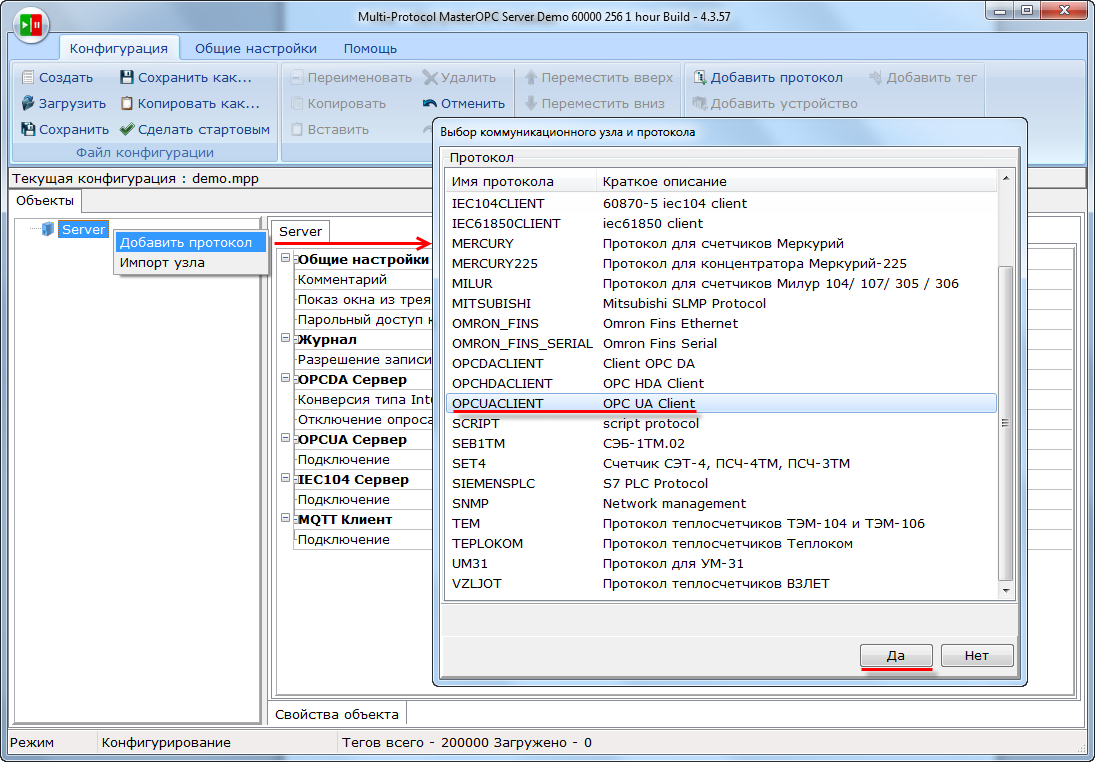Viewport: 1095px width, 762px height.
Task: Collapse the OPCDA Сервер section
Action: [x=286, y=379]
